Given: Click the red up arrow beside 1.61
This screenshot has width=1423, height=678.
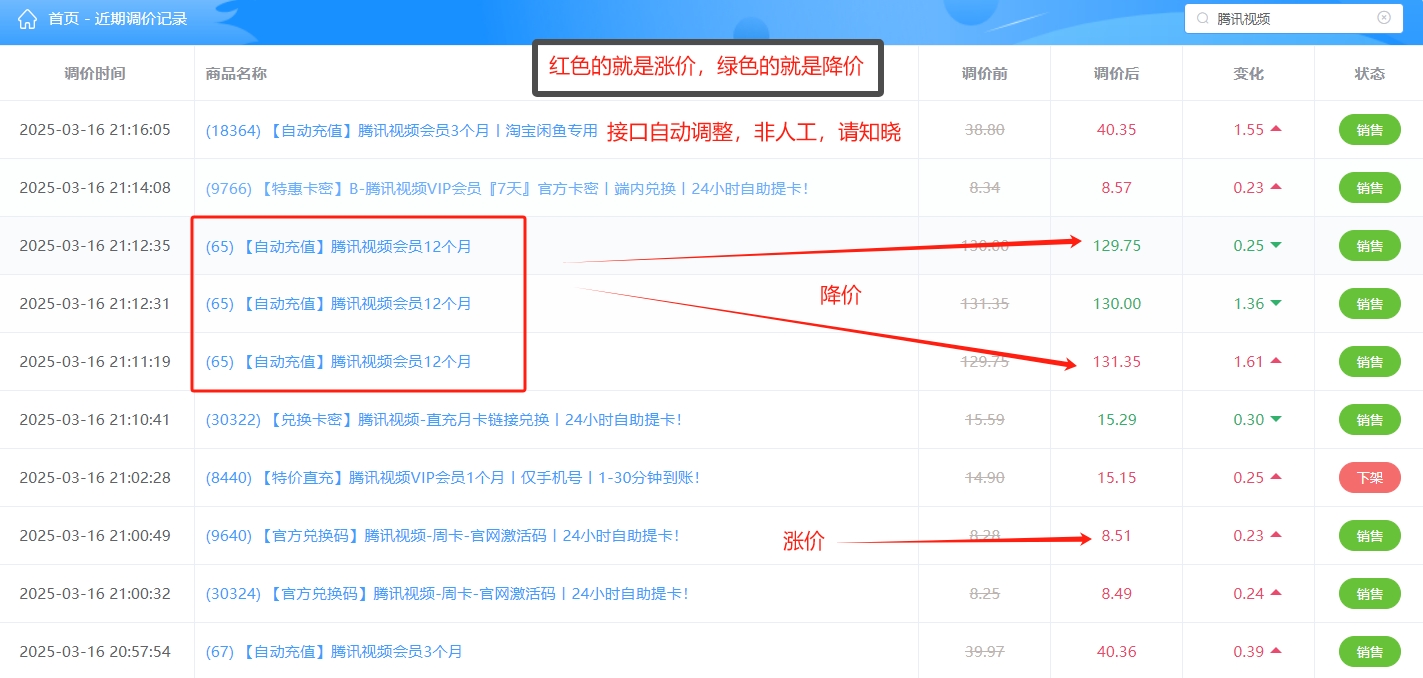Looking at the screenshot, I should click(x=1275, y=361).
